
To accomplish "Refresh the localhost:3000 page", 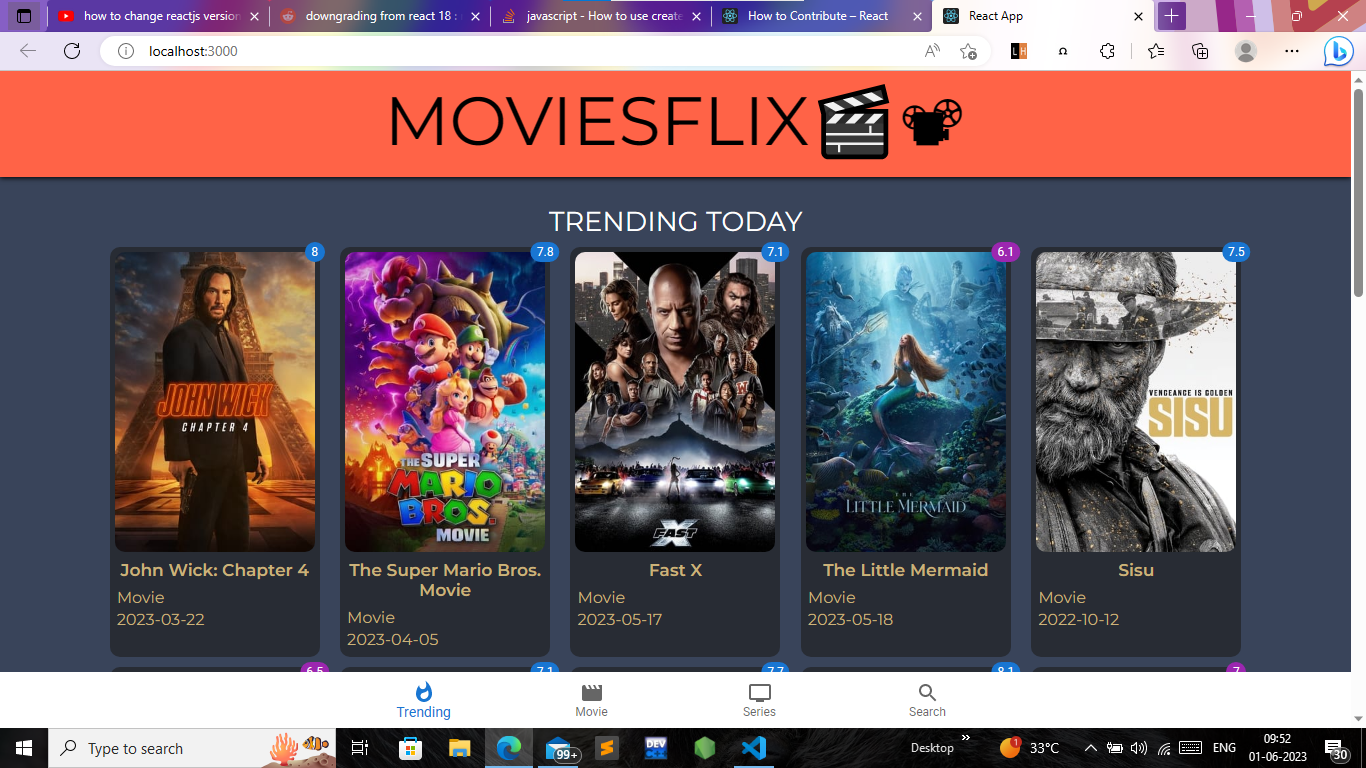I will click(x=71, y=51).
